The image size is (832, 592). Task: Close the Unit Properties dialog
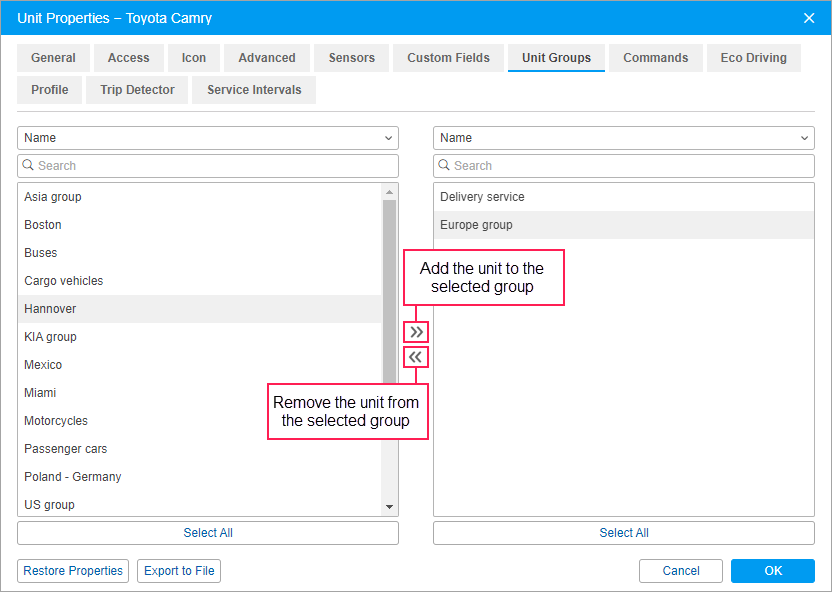click(809, 18)
